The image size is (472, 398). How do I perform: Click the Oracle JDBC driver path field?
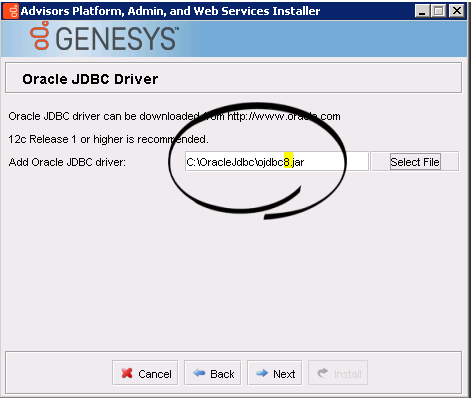[277, 162]
